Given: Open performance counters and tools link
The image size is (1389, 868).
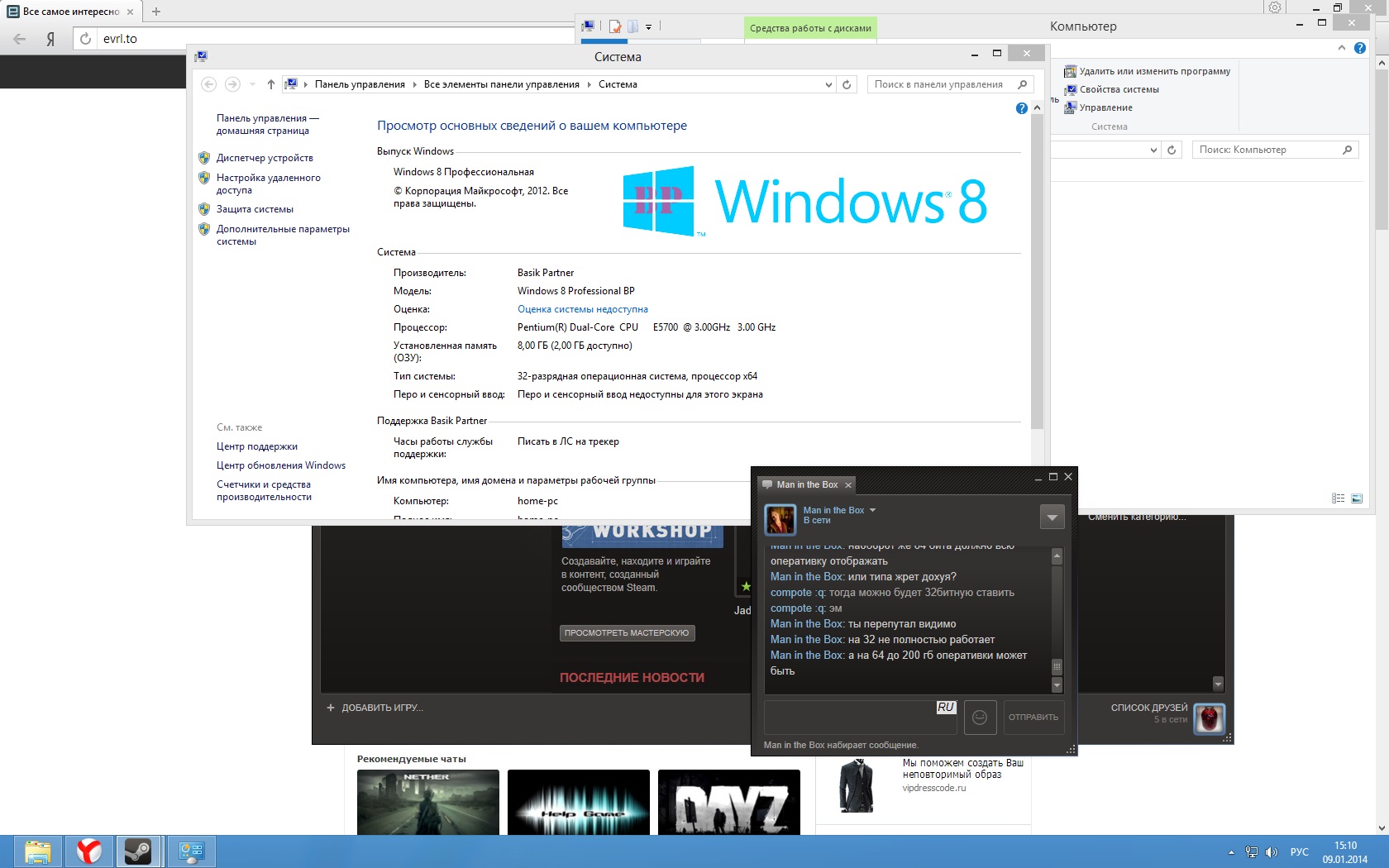Looking at the screenshot, I should point(264,490).
